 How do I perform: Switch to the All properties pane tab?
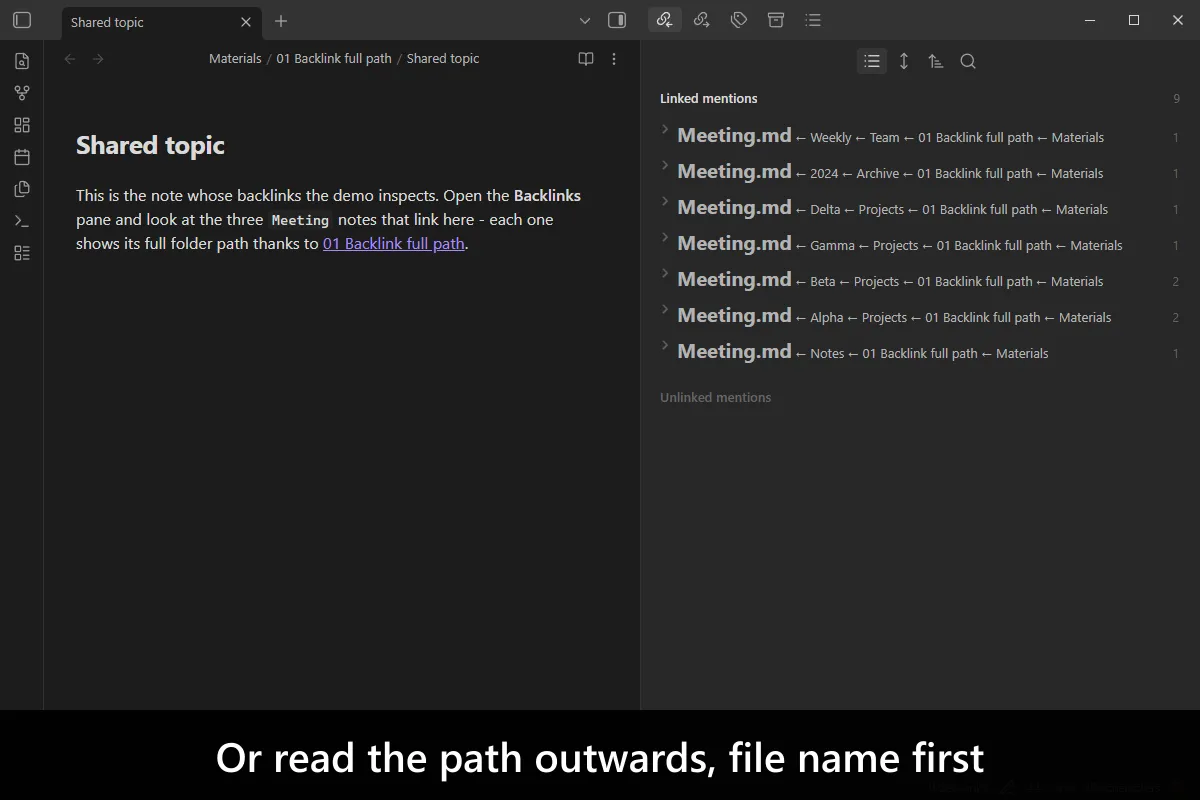[x=776, y=20]
